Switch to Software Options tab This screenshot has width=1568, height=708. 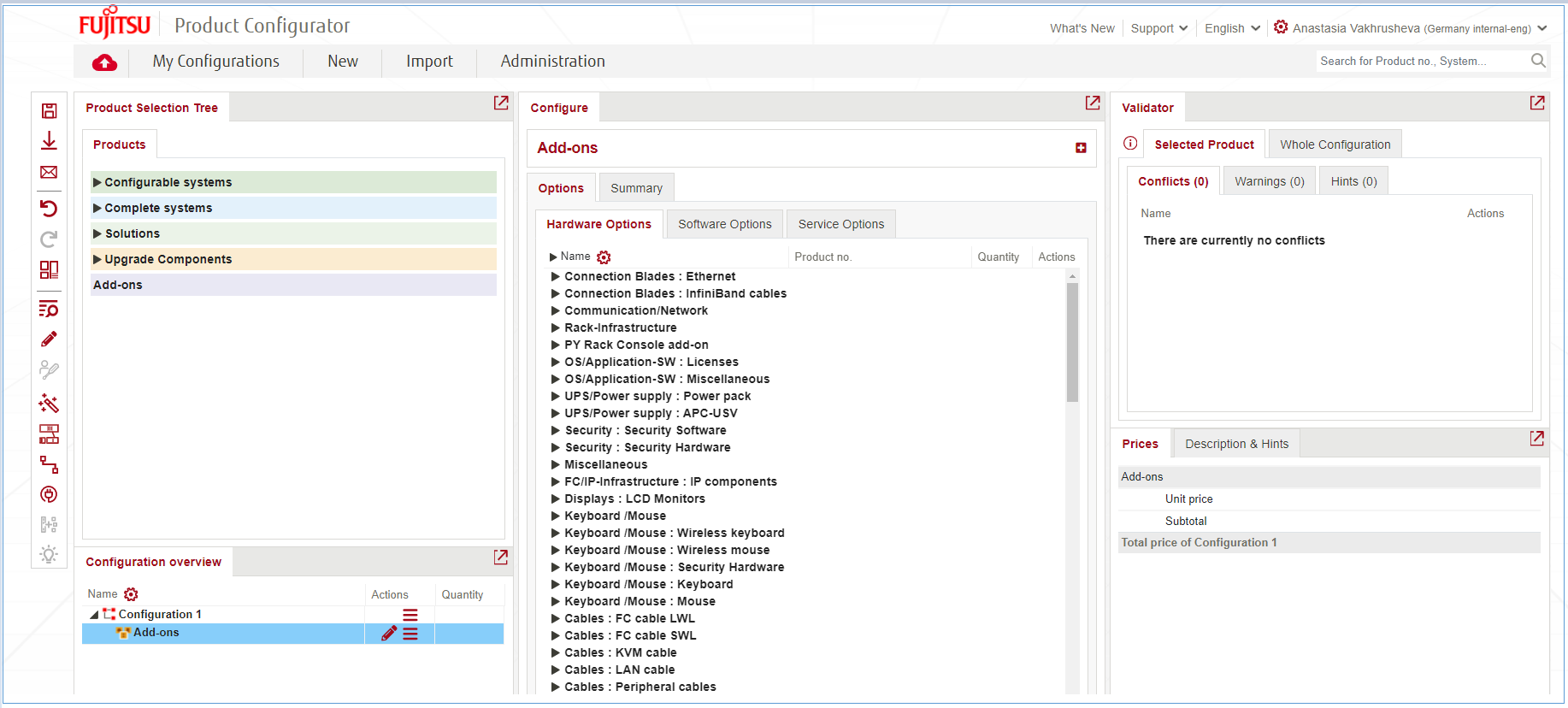coord(725,224)
